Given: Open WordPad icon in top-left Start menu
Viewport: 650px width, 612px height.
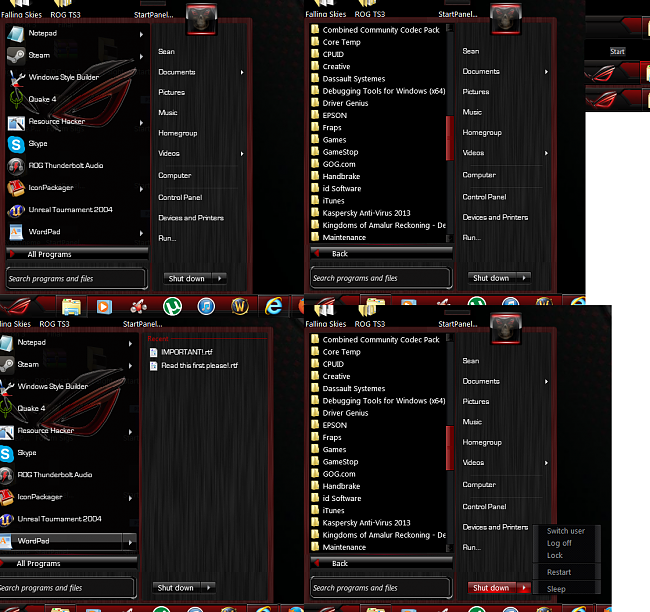Looking at the screenshot, I should 16,232.
